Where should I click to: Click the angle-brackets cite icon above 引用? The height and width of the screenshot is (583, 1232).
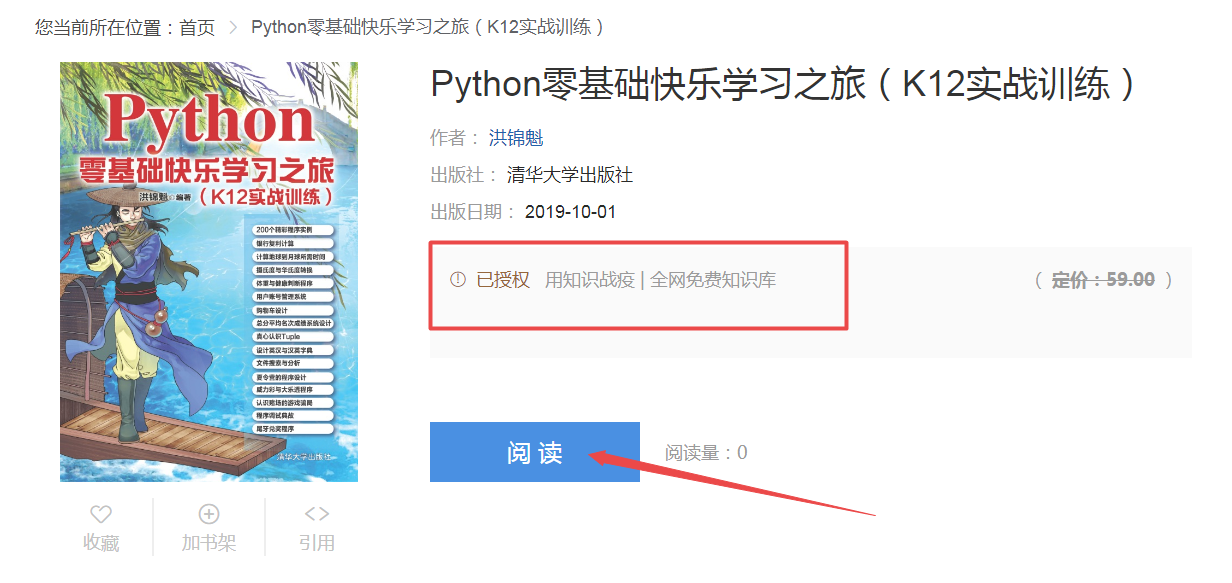click(x=317, y=514)
